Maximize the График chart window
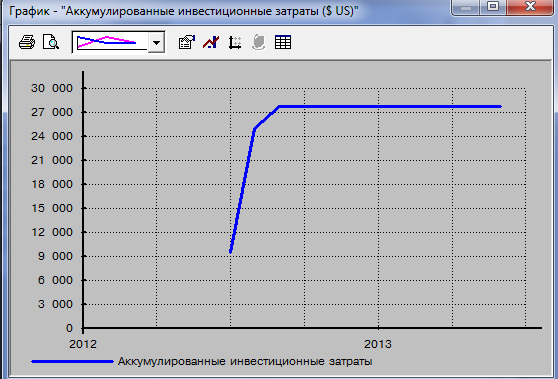558x379 pixels. pyautogui.click(x=493, y=7)
